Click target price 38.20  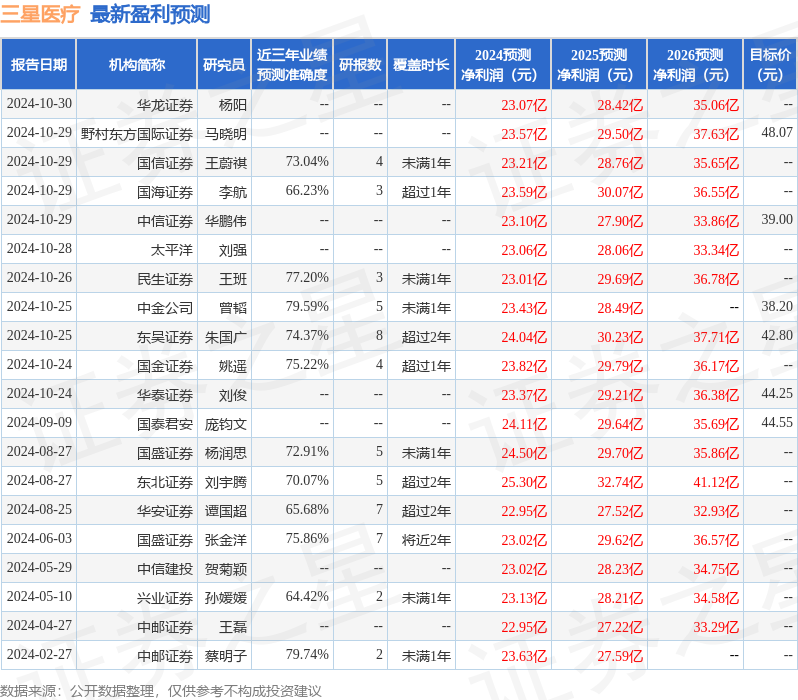777,307
